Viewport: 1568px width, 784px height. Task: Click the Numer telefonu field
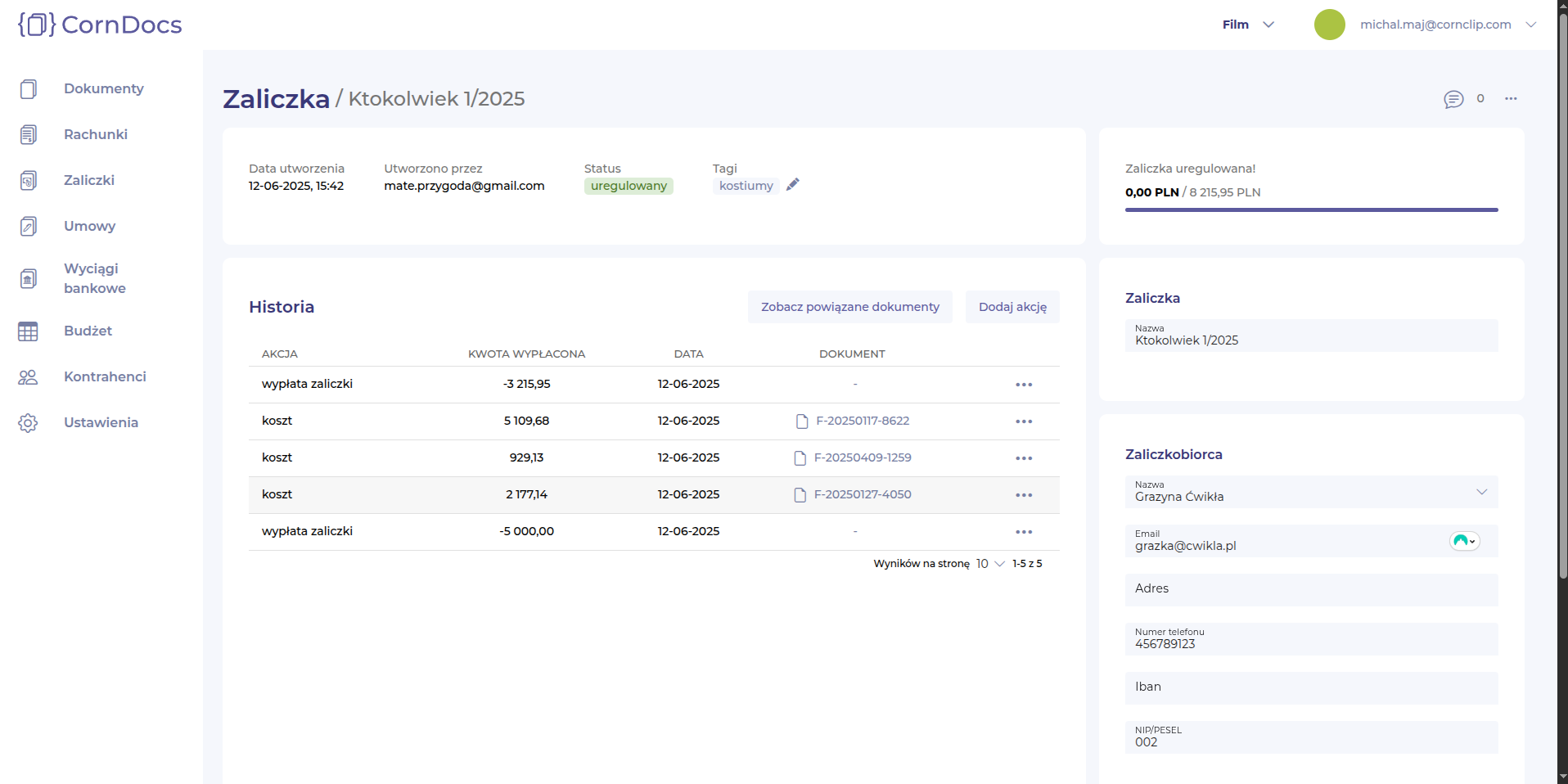coord(1311,639)
